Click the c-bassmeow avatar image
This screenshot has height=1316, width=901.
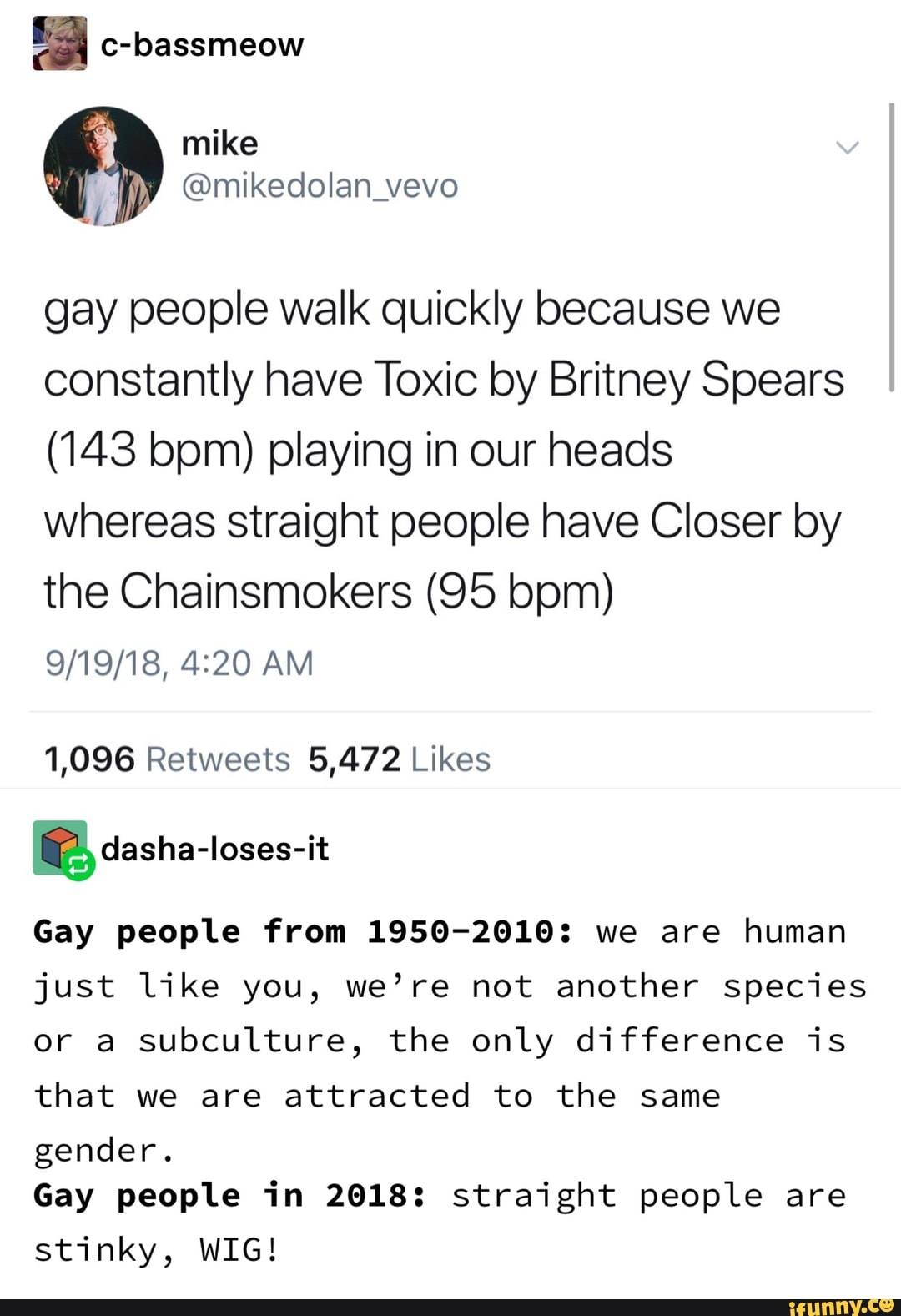click(59, 43)
